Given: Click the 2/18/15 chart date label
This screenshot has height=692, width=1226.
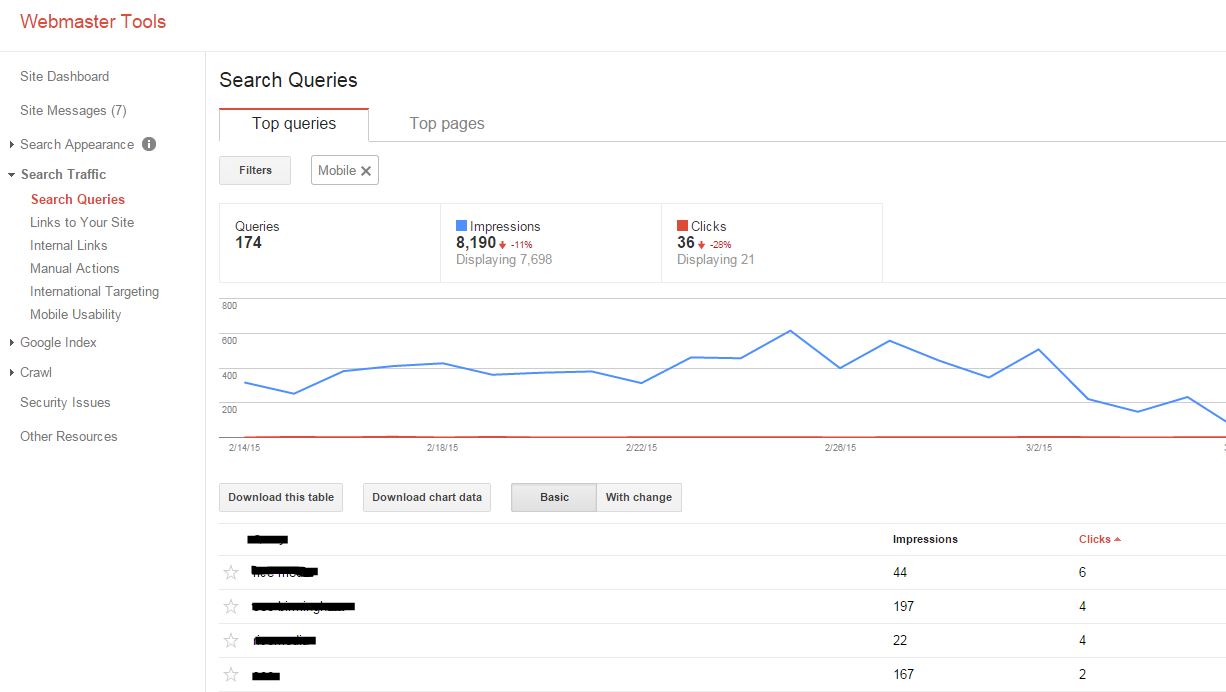Looking at the screenshot, I should pyautogui.click(x=442, y=448).
